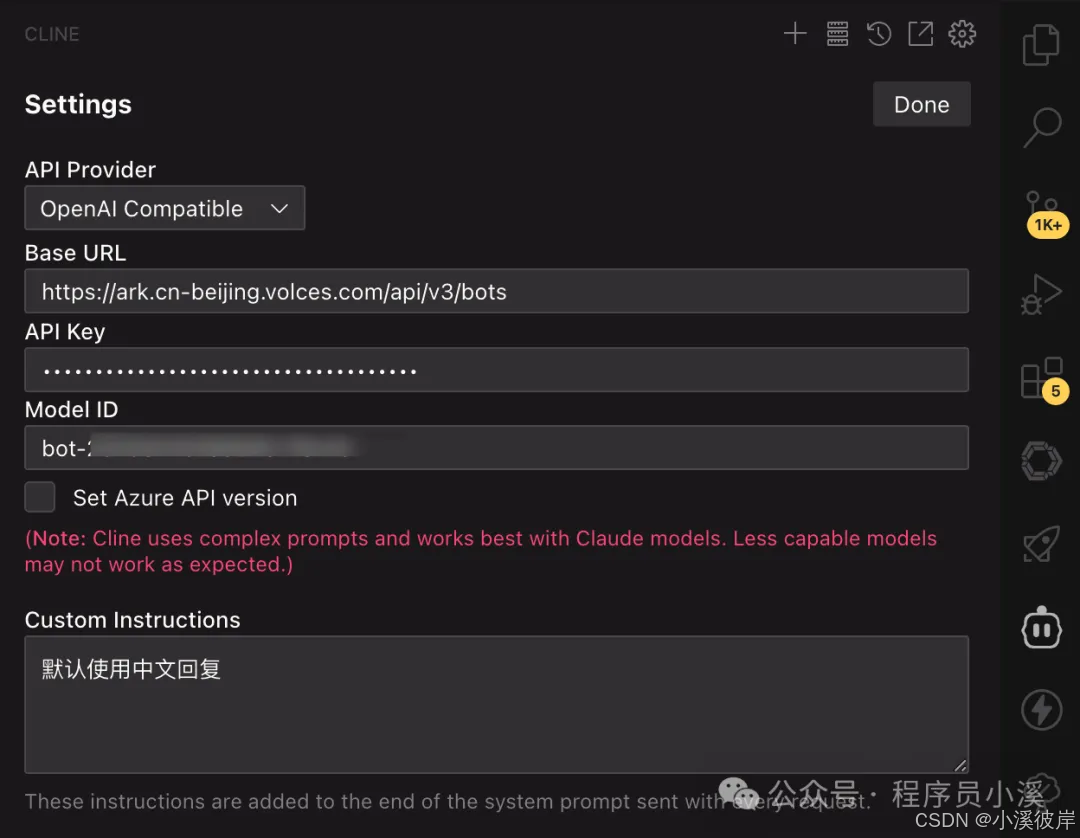Open the hexagon extension icon in activity bar
The height and width of the screenshot is (838, 1080).
click(1041, 461)
